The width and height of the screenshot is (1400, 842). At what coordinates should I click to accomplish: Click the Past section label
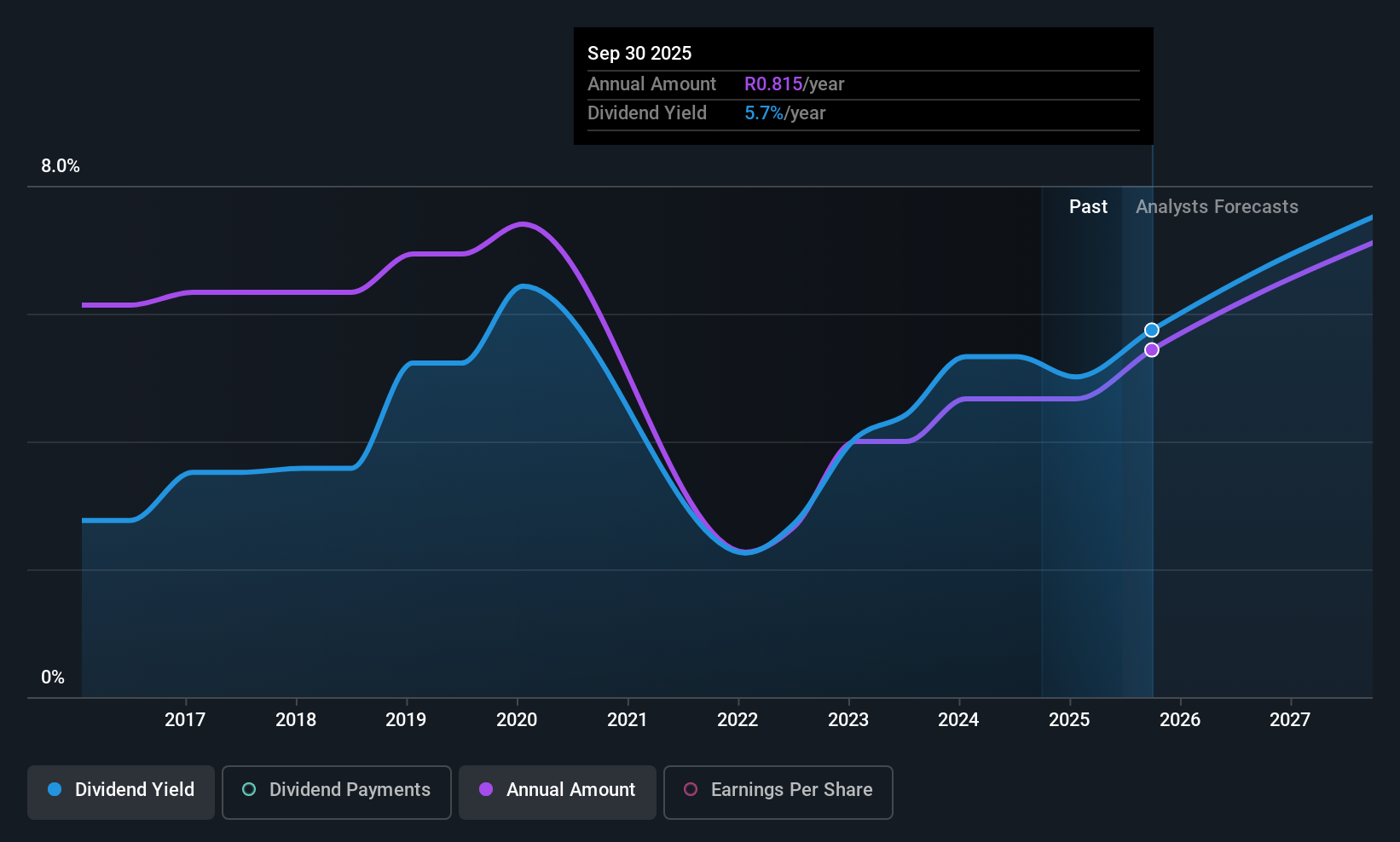coord(1088,207)
